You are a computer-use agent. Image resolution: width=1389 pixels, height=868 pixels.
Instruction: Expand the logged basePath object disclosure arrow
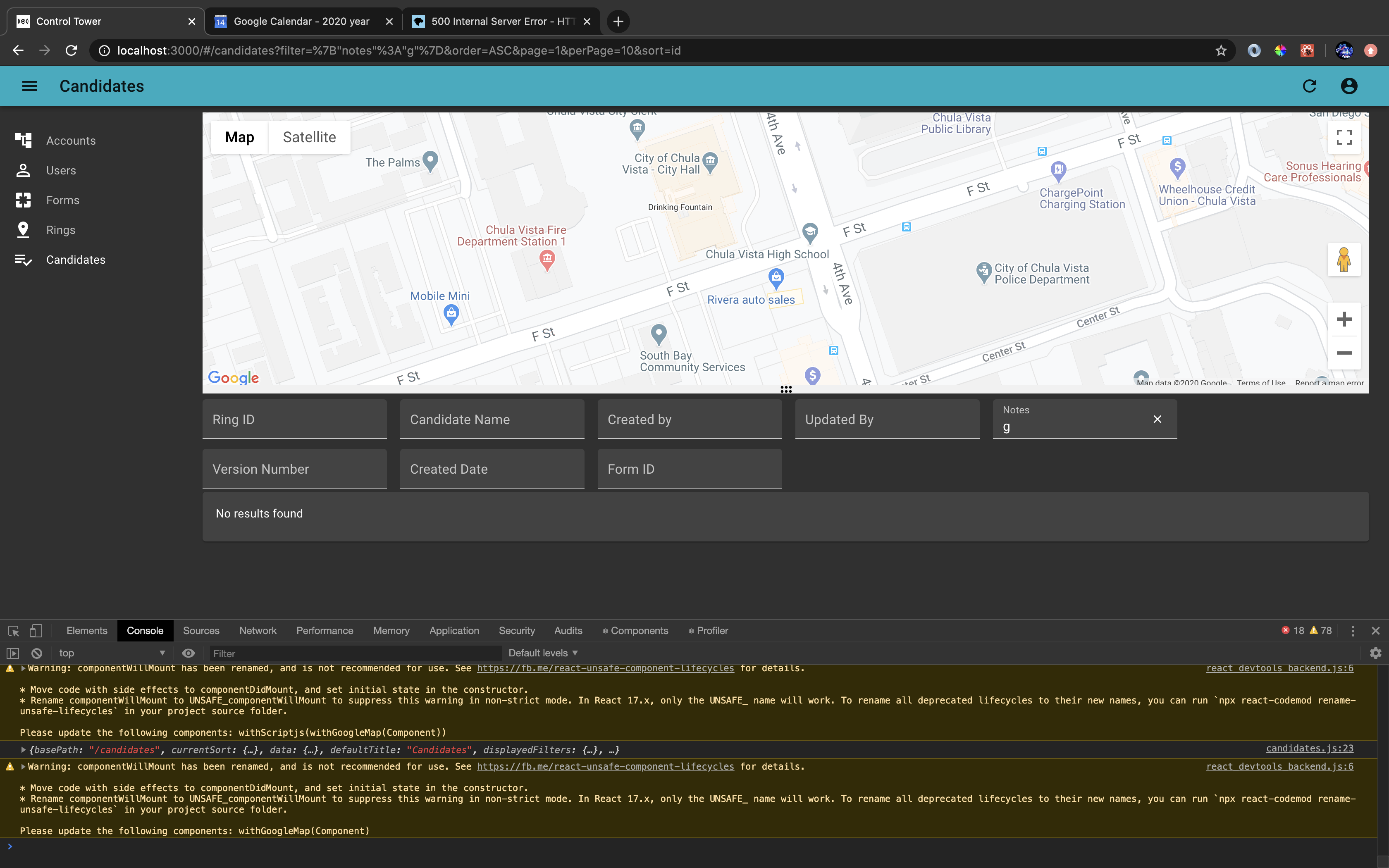[23, 750]
